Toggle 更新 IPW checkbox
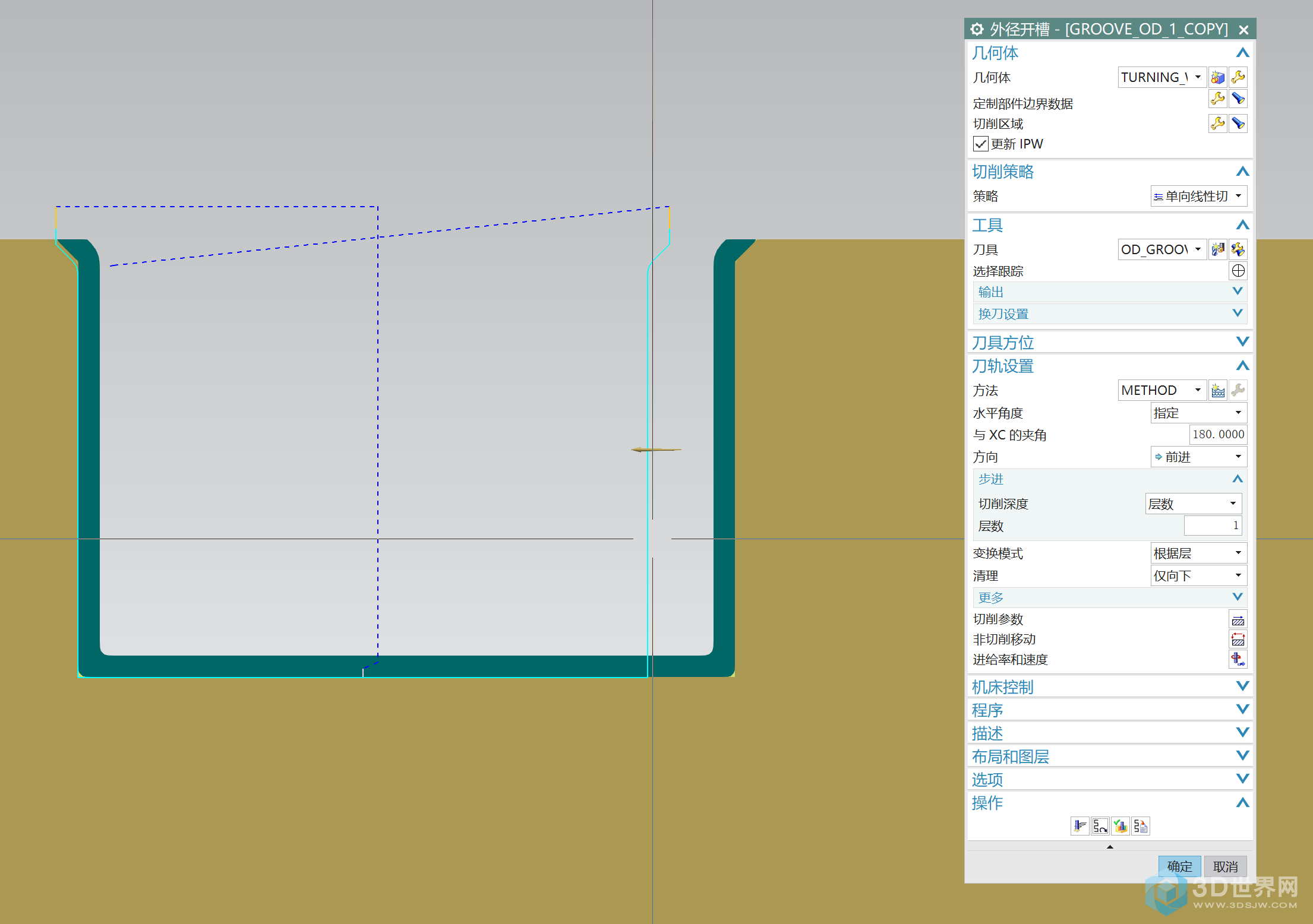The image size is (1313, 924). [x=981, y=144]
